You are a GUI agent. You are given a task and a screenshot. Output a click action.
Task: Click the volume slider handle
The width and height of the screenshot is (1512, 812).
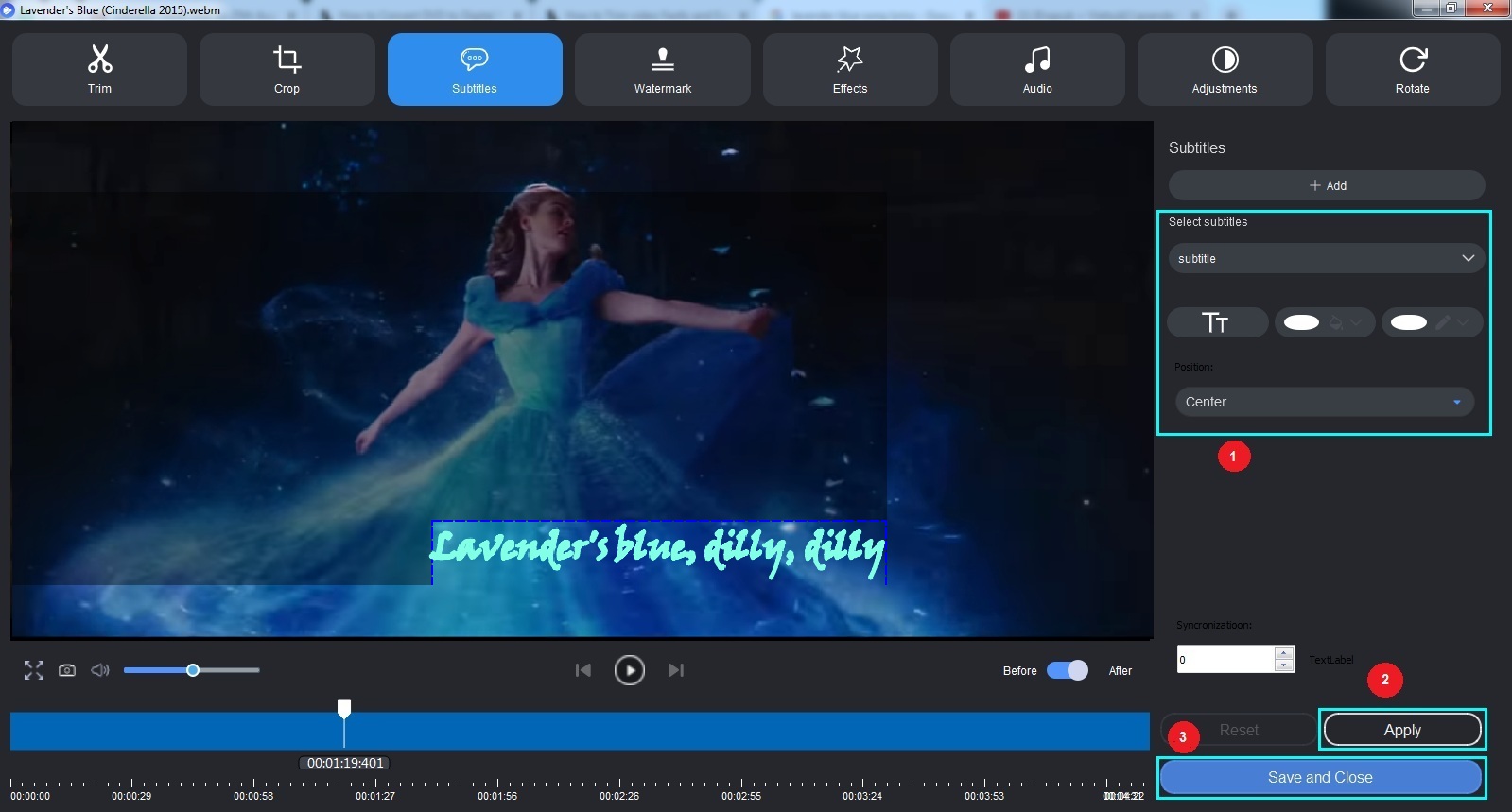(193, 670)
